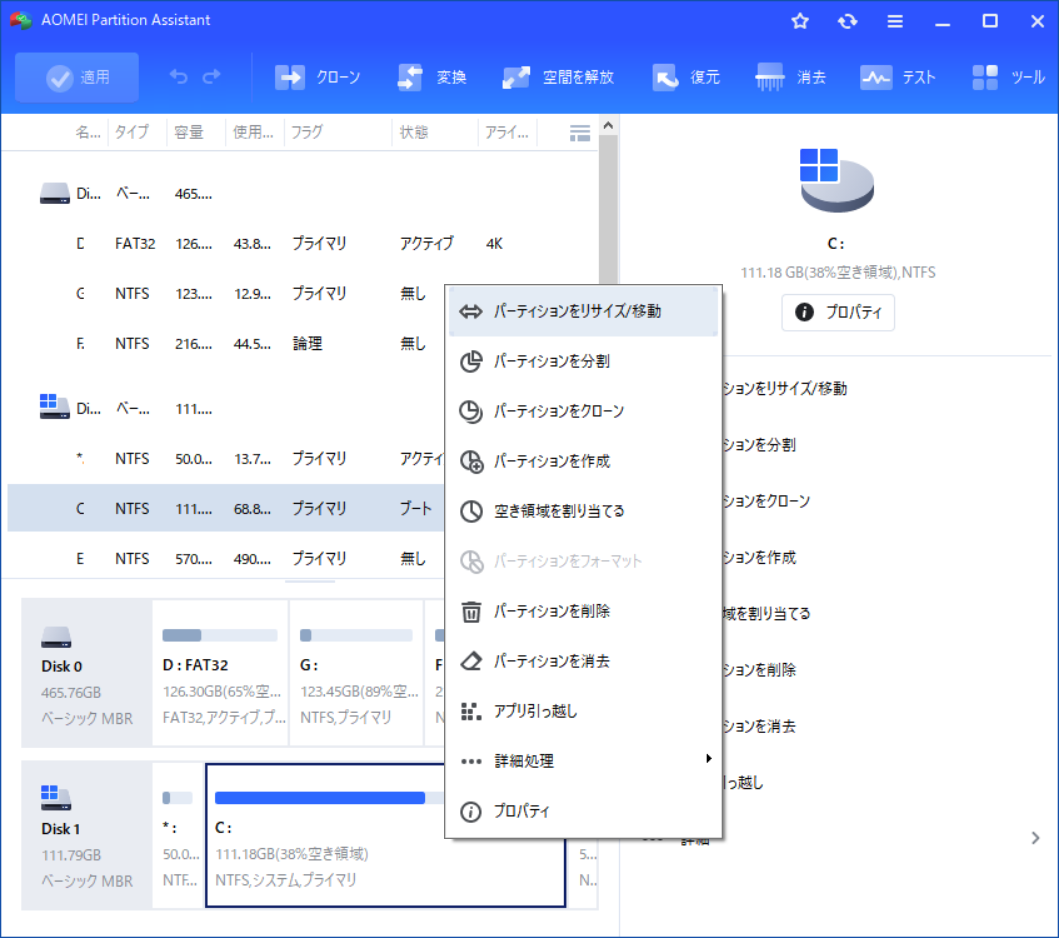Select the first disk row with 465 capacity
This screenshot has height=938, width=1059.
click(301, 194)
